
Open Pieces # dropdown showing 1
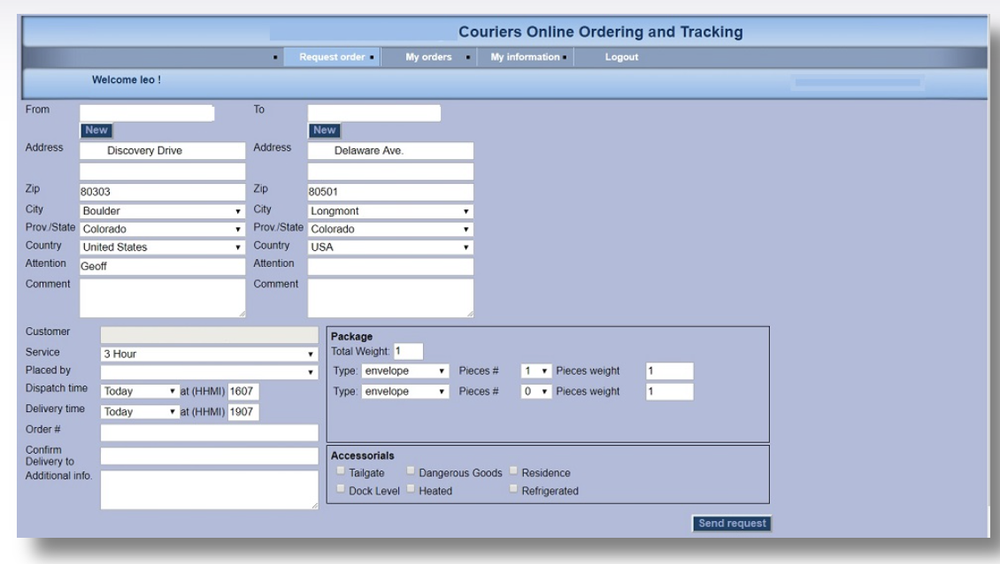(x=536, y=371)
